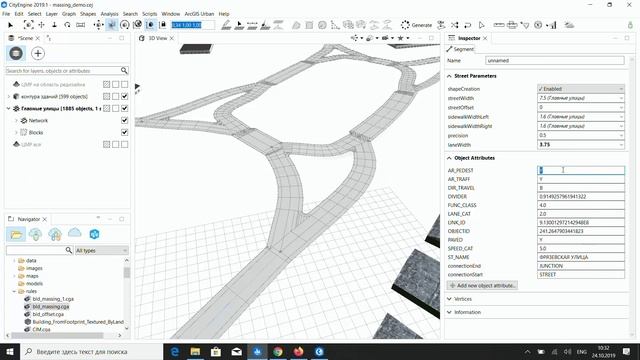Open the view settings camera menu in 3D View

387,38
